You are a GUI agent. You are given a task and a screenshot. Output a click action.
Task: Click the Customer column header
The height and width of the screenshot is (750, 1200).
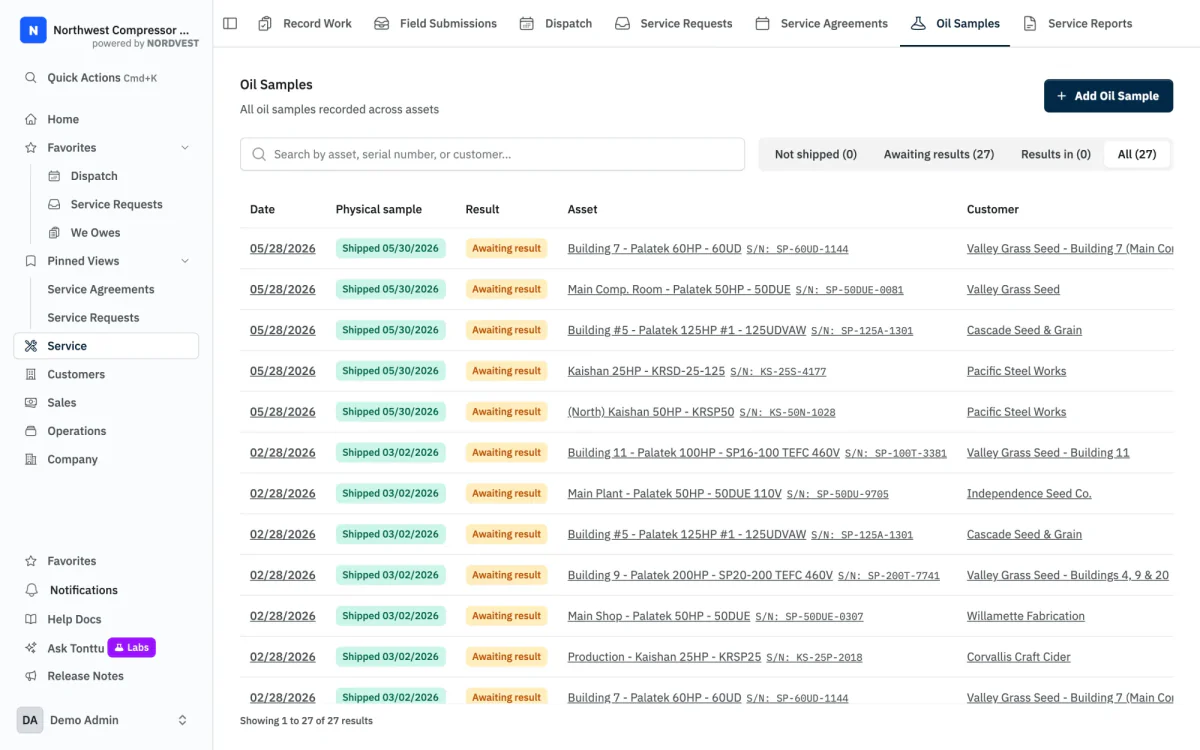tap(992, 209)
